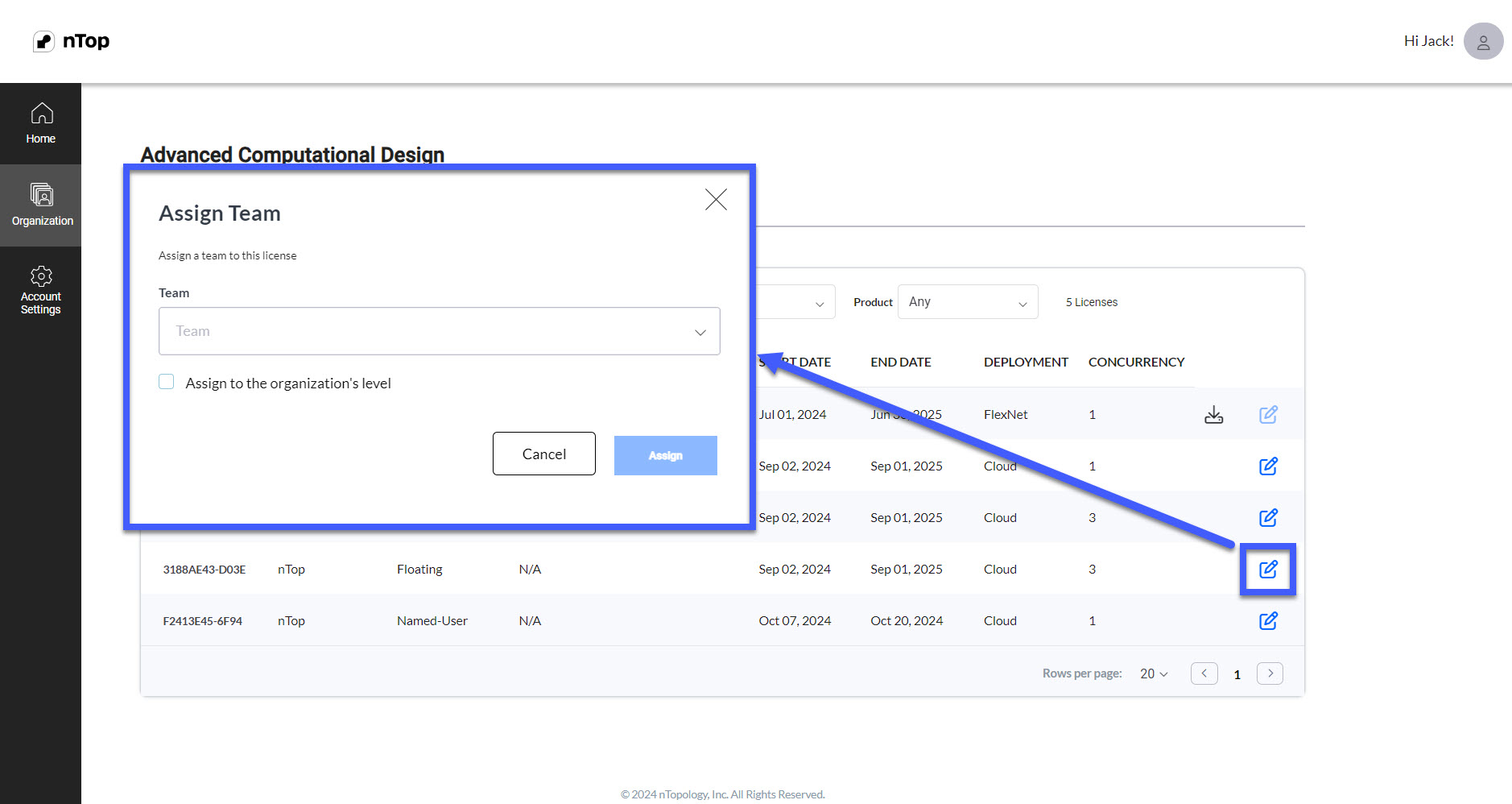The width and height of the screenshot is (1512, 804).
Task: Expand the Product Any filter dropdown
Action: click(968, 302)
